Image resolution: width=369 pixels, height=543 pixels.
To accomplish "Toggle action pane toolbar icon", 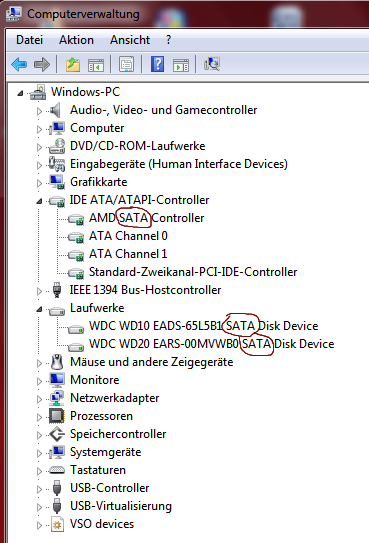I will pos(181,65).
